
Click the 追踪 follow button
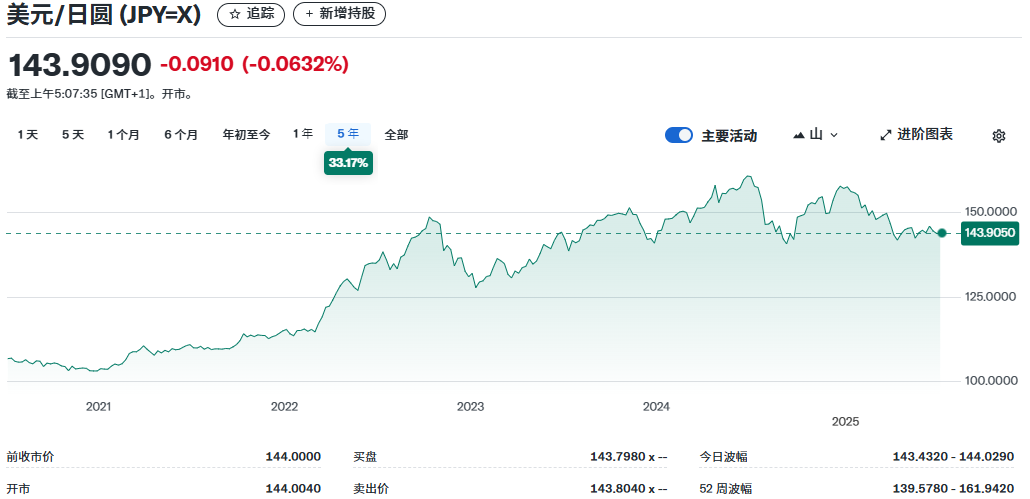251,14
